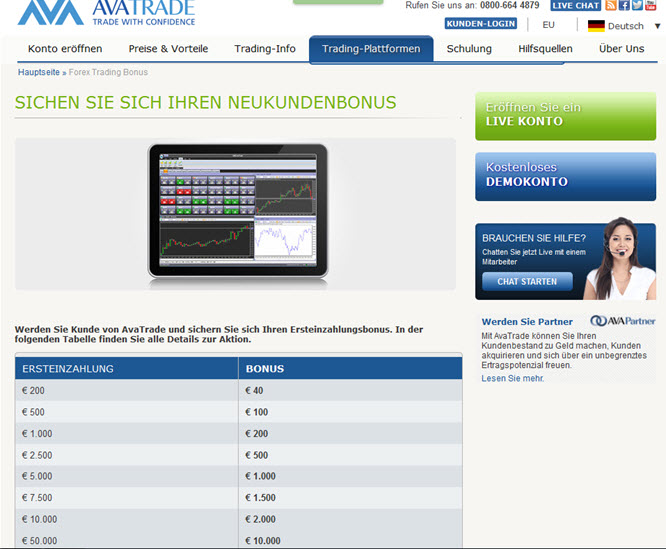This screenshot has height=549, width=666.
Task: Click the KUNDEN-LOGIN button
Action: pos(481,24)
